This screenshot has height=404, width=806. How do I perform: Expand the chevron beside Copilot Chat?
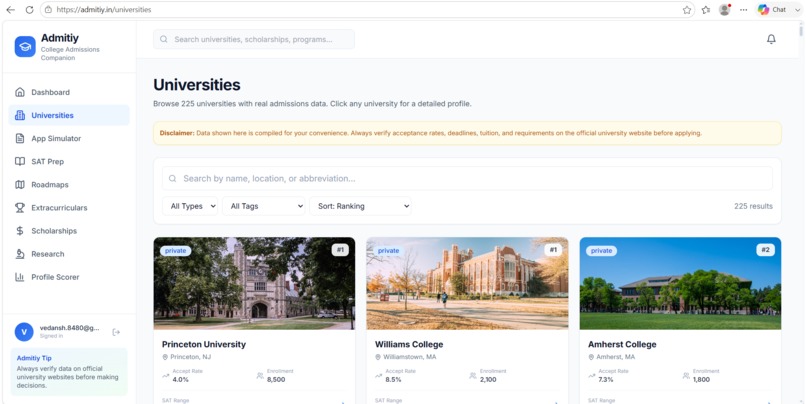coord(797,9)
